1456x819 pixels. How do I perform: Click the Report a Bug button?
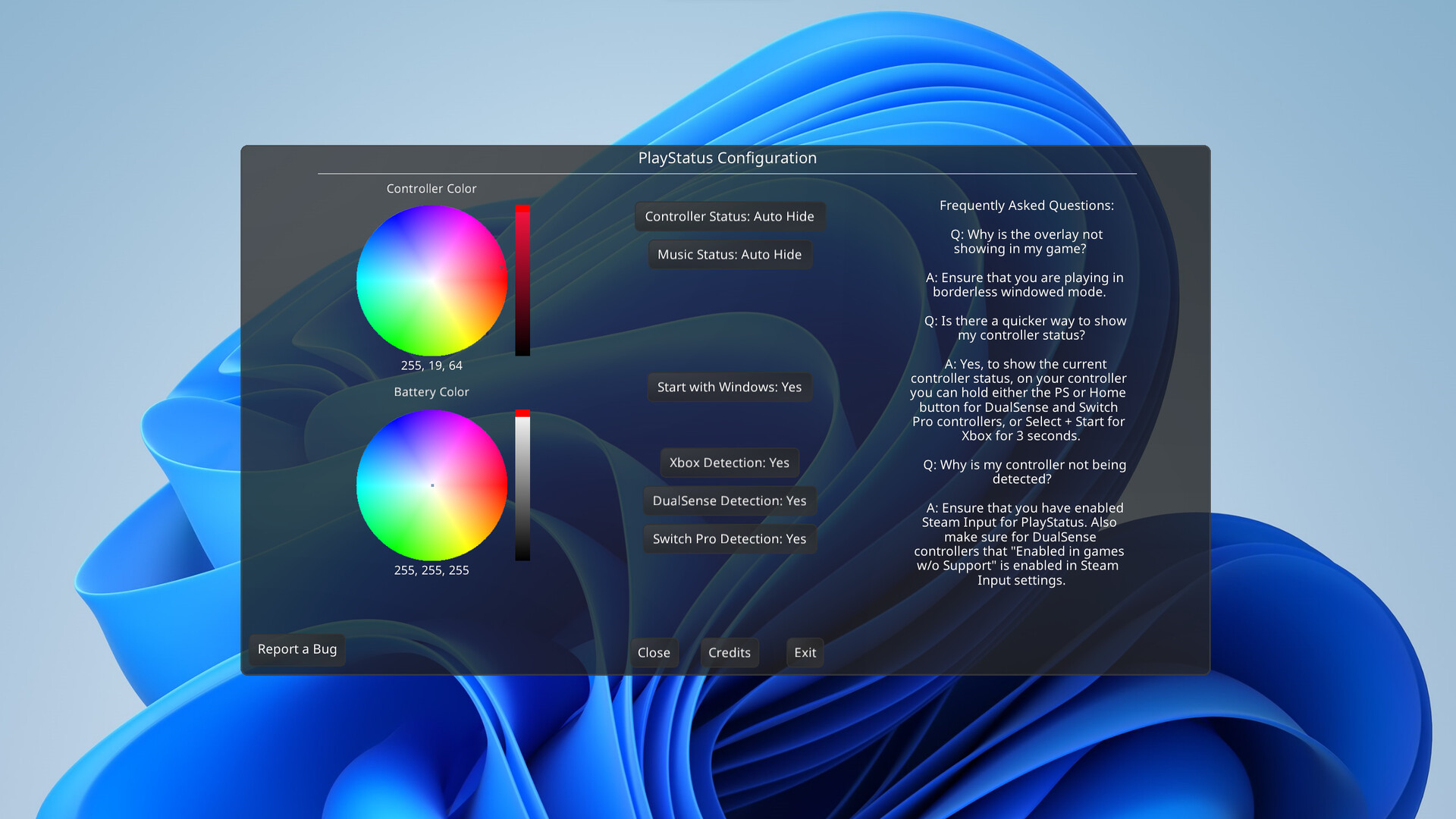(x=297, y=650)
